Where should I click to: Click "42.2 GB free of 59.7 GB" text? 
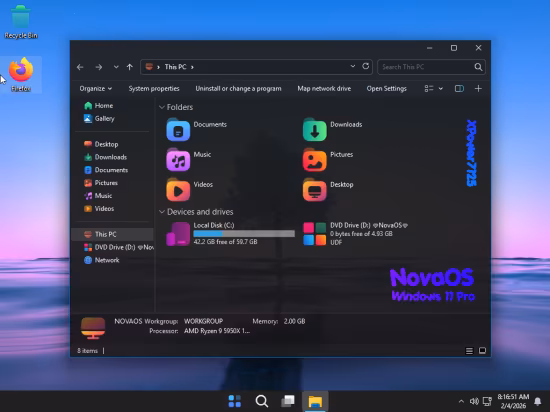[x=225, y=242]
